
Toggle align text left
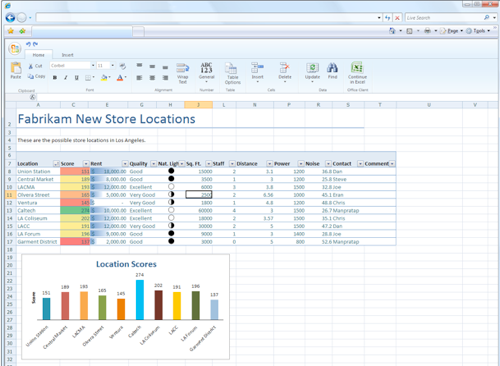(139, 78)
